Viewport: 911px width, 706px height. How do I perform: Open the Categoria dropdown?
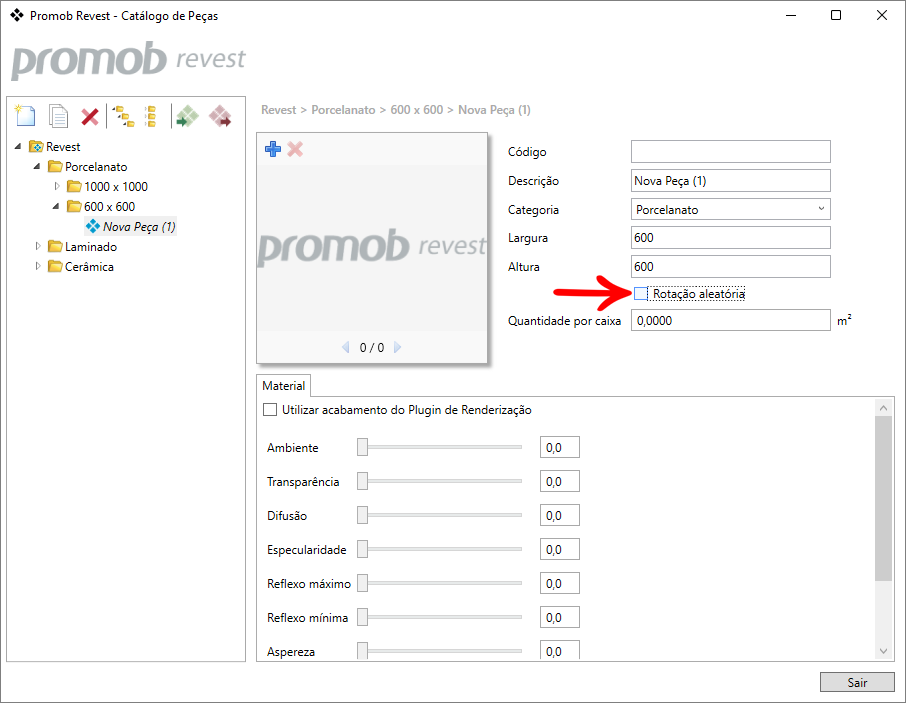pyautogui.click(x=733, y=210)
